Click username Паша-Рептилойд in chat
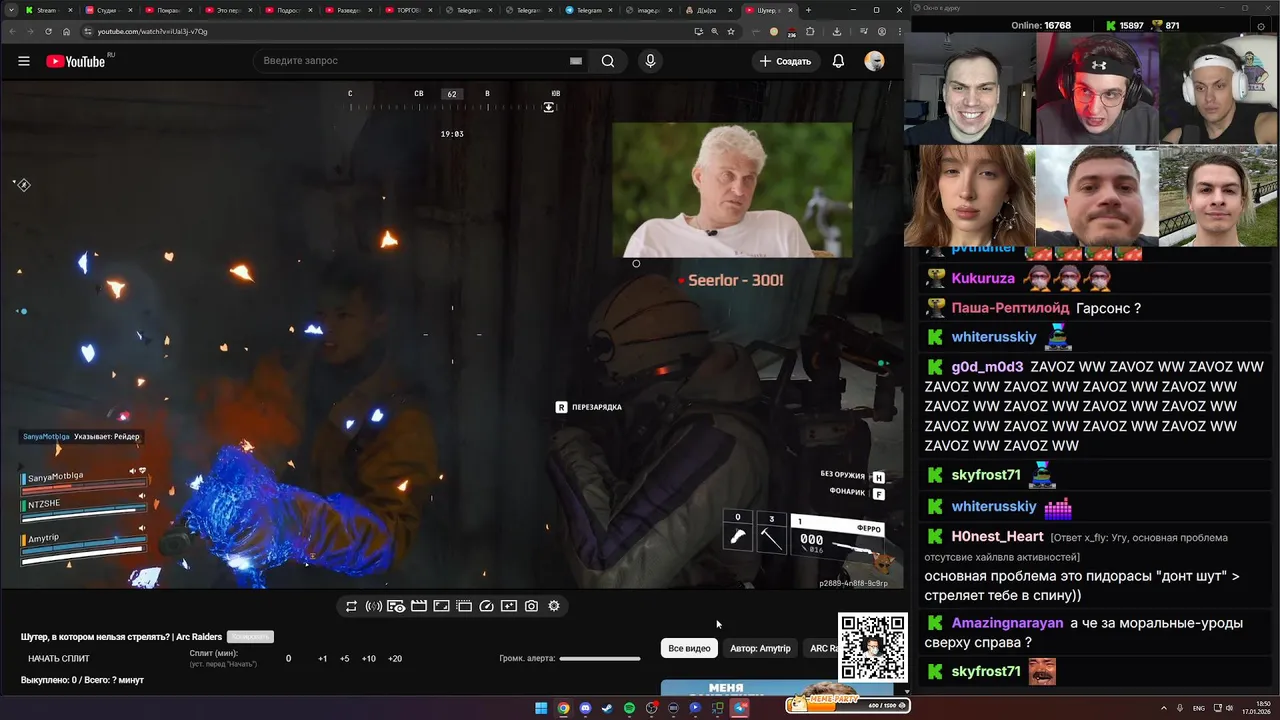Viewport: 1280px width, 720px height. click(x=1010, y=308)
